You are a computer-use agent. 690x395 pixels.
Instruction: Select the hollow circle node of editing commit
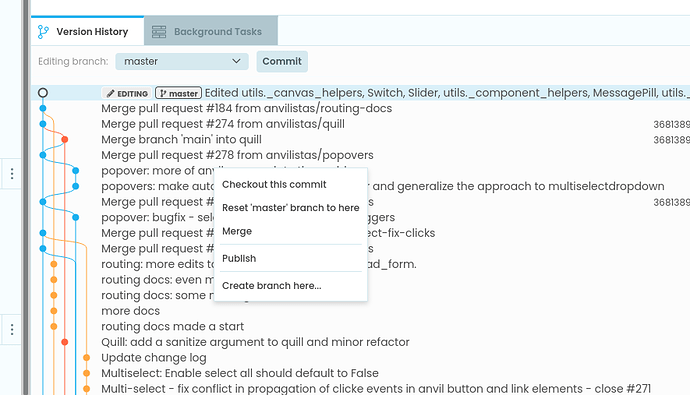pyautogui.click(x=43, y=93)
